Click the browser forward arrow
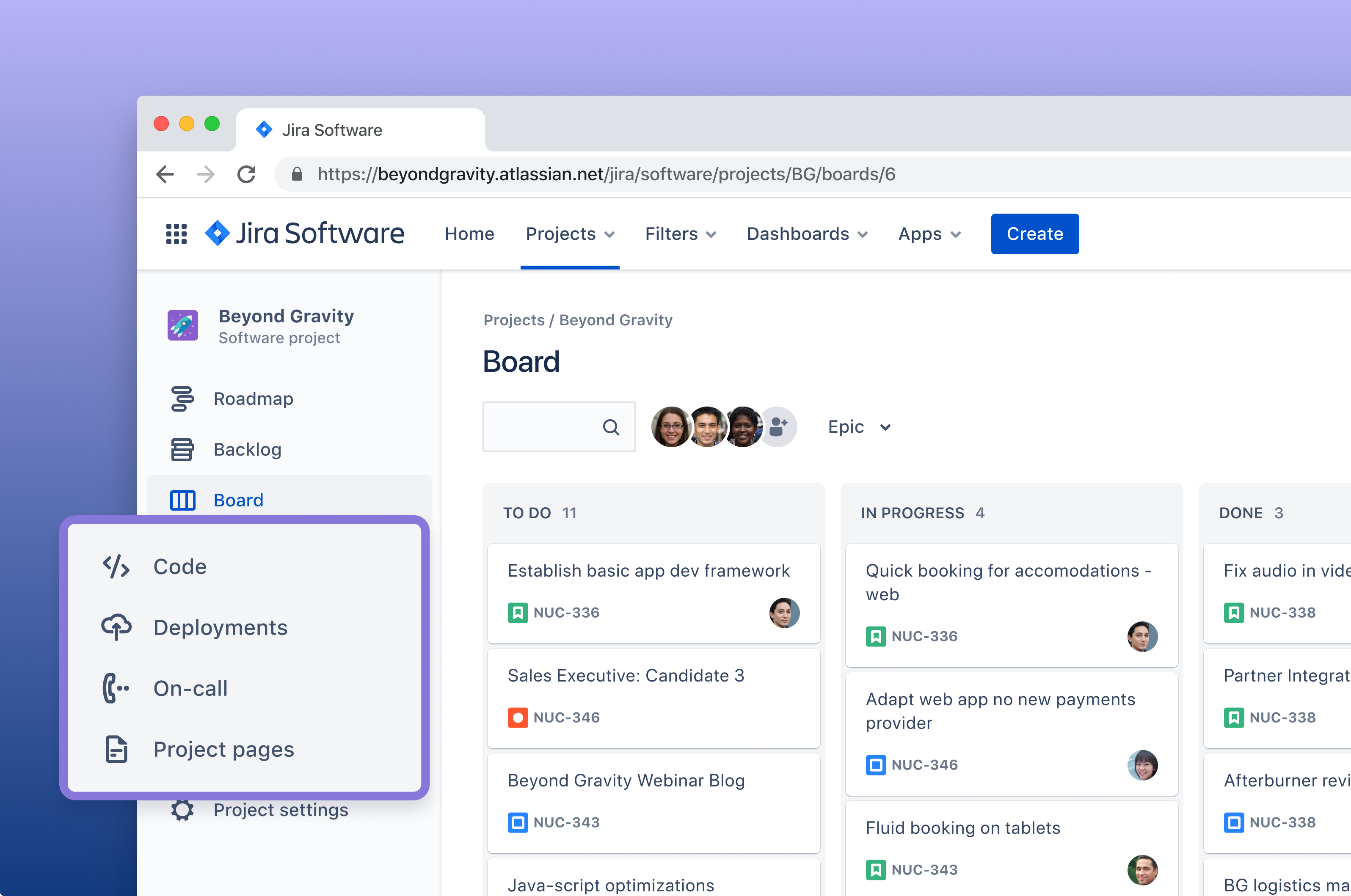This screenshot has height=896, width=1351. click(206, 174)
